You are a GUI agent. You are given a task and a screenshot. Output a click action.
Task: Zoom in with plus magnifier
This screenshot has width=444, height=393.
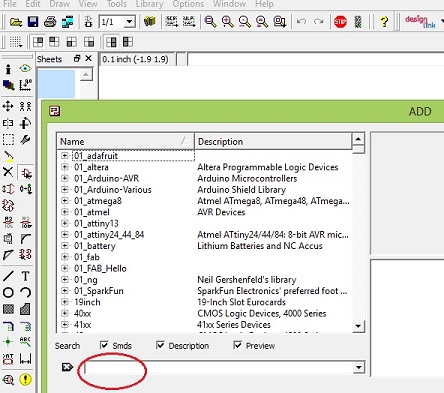pos(228,22)
